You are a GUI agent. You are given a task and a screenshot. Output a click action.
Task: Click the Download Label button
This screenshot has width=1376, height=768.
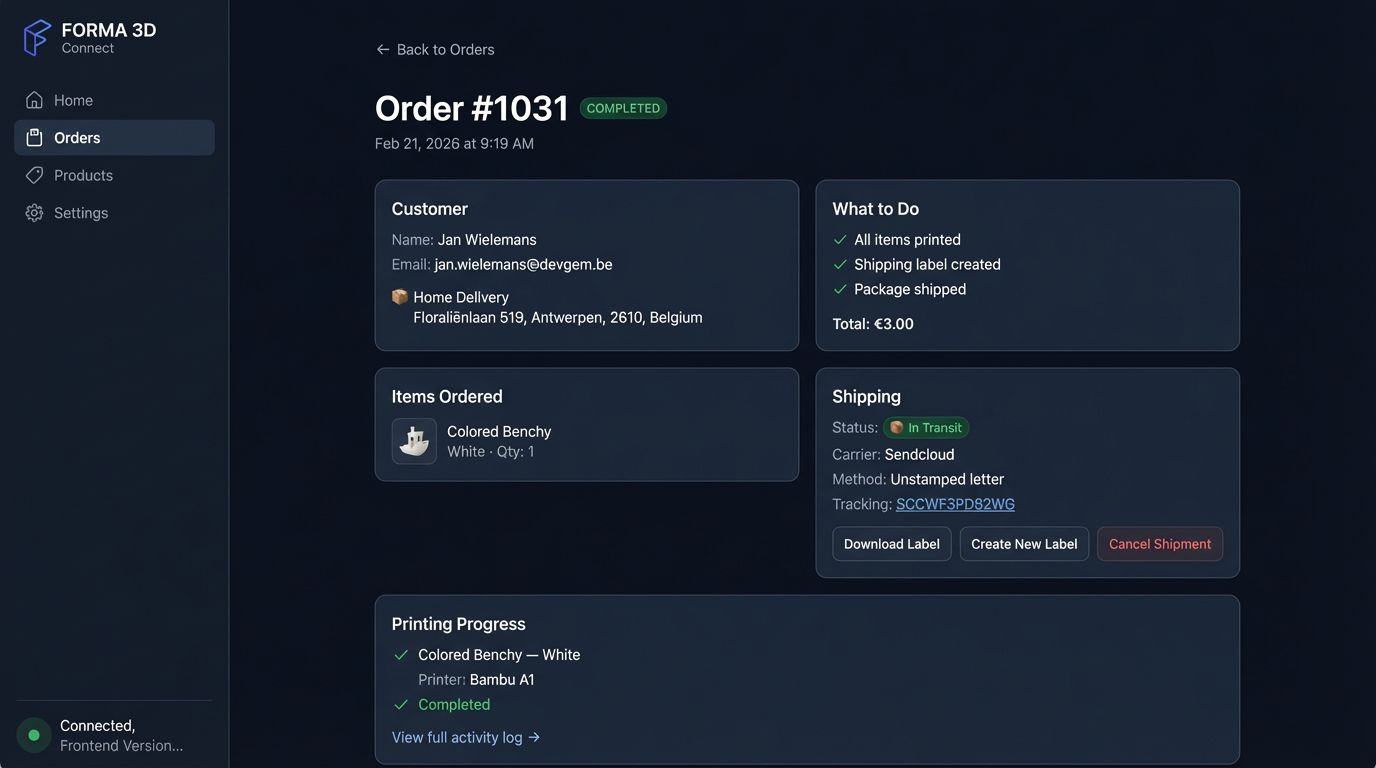coord(891,544)
